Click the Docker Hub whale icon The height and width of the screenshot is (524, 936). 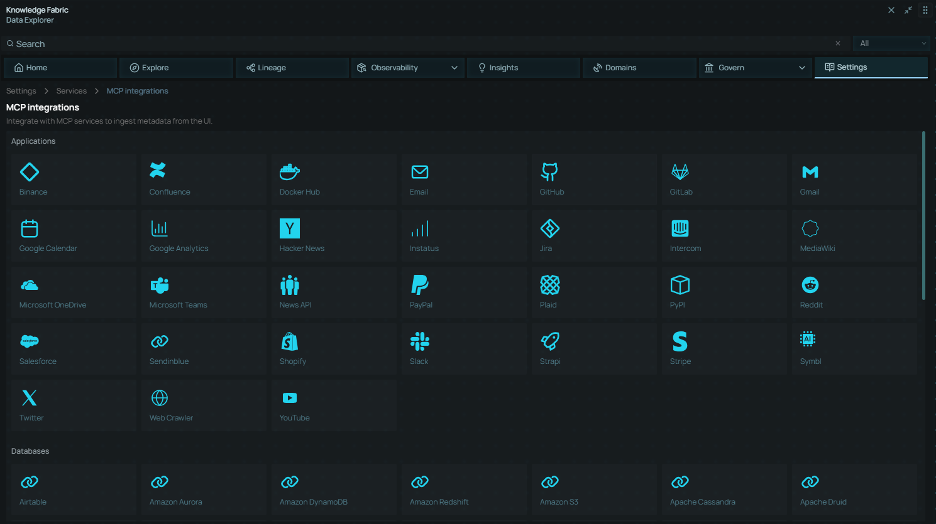[x=289, y=172]
